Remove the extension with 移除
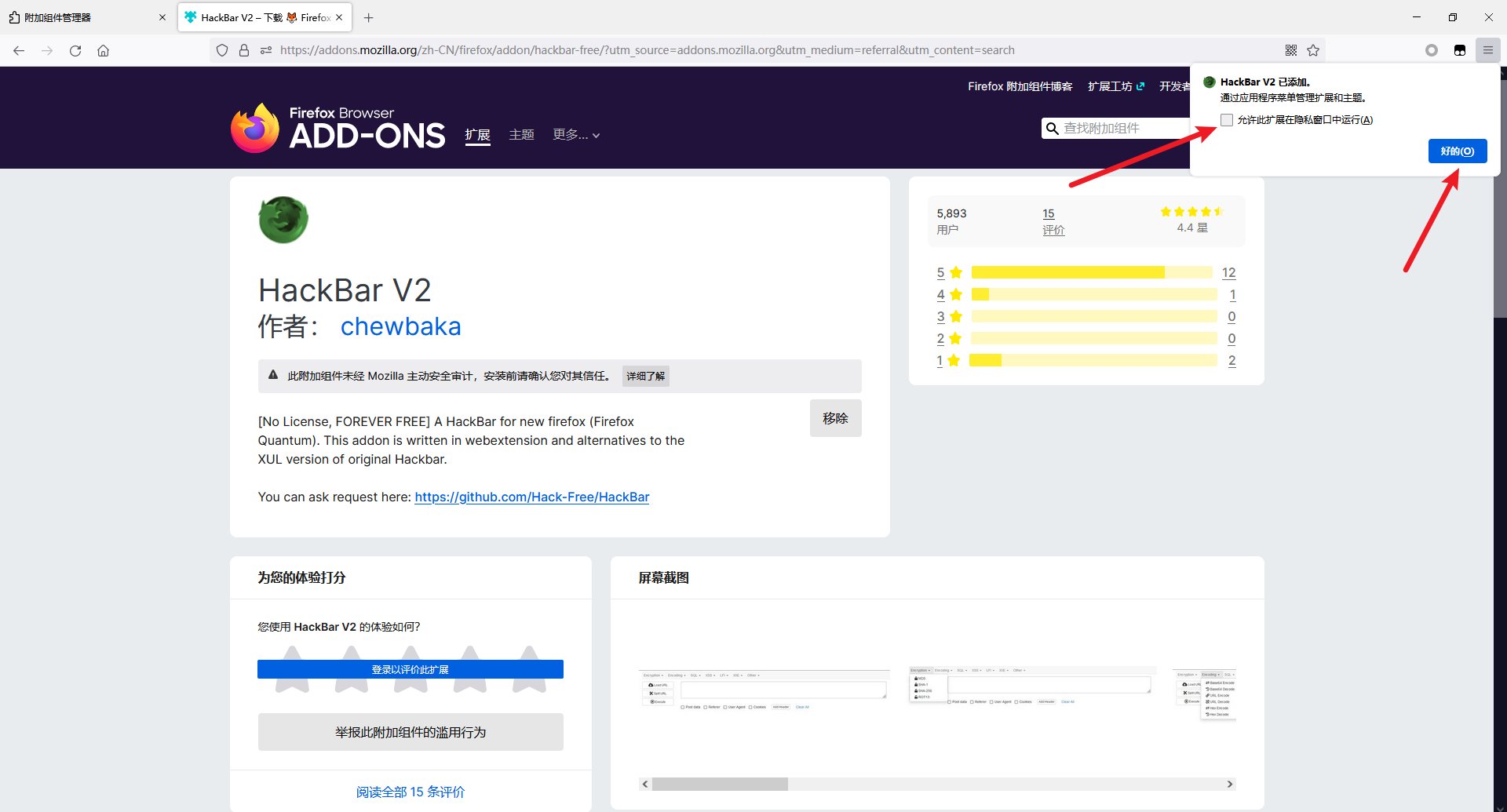1507x812 pixels. click(x=835, y=418)
